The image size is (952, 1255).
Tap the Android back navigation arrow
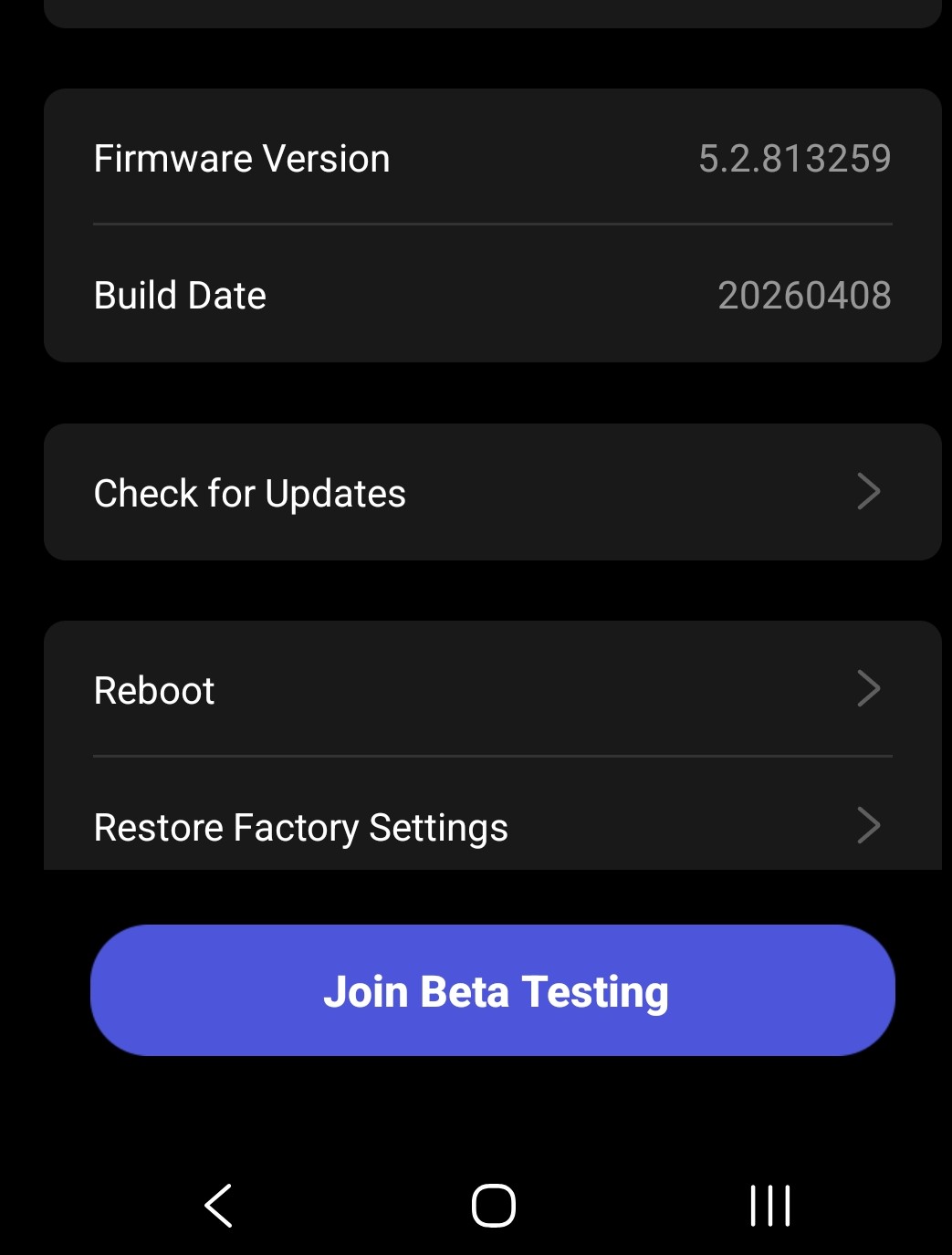click(x=219, y=1206)
